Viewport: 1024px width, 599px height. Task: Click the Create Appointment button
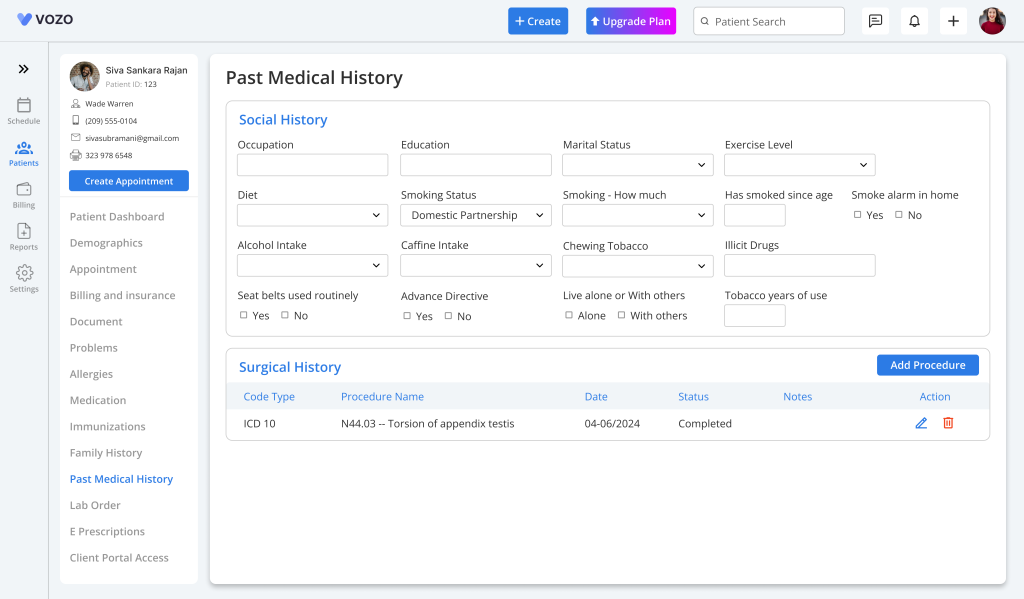pos(129,181)
